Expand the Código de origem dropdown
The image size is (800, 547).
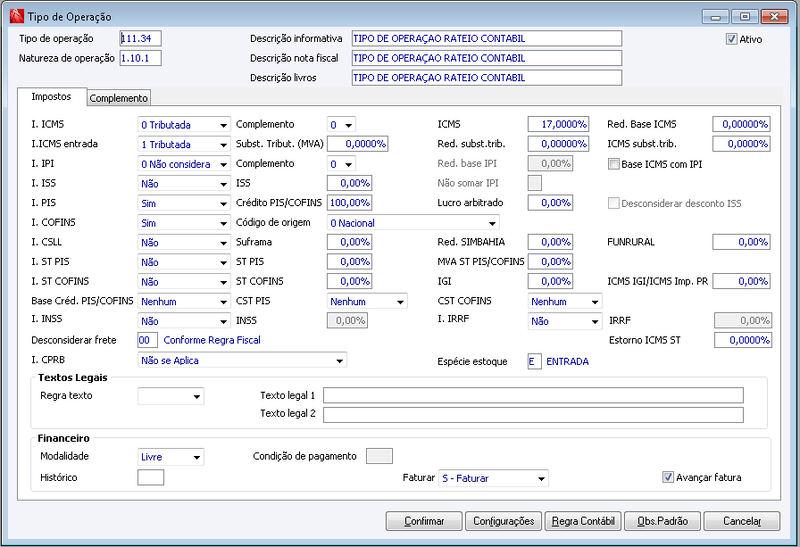point(413,223)
